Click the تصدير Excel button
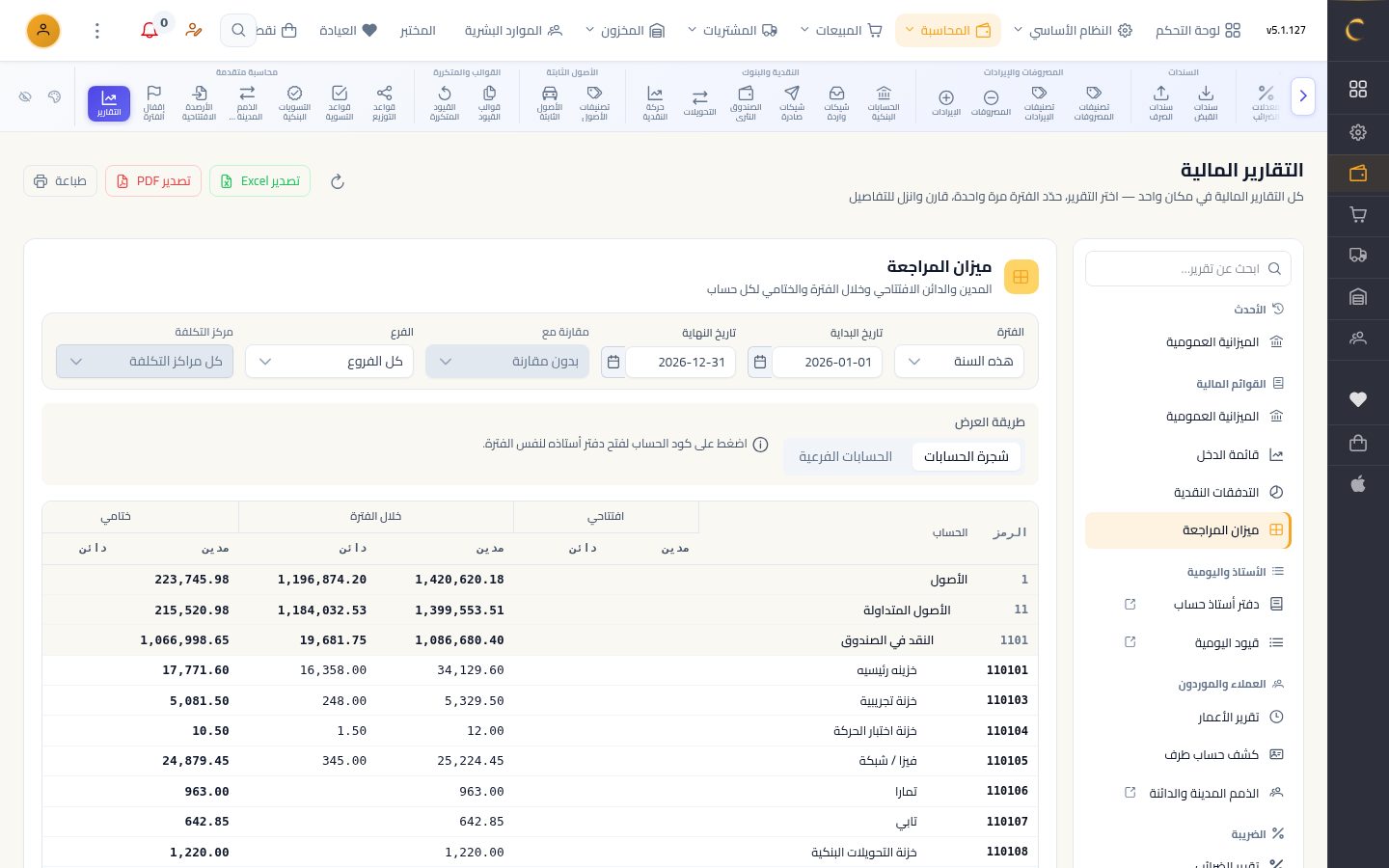The image size is (1389, 868). click(259, 181)
